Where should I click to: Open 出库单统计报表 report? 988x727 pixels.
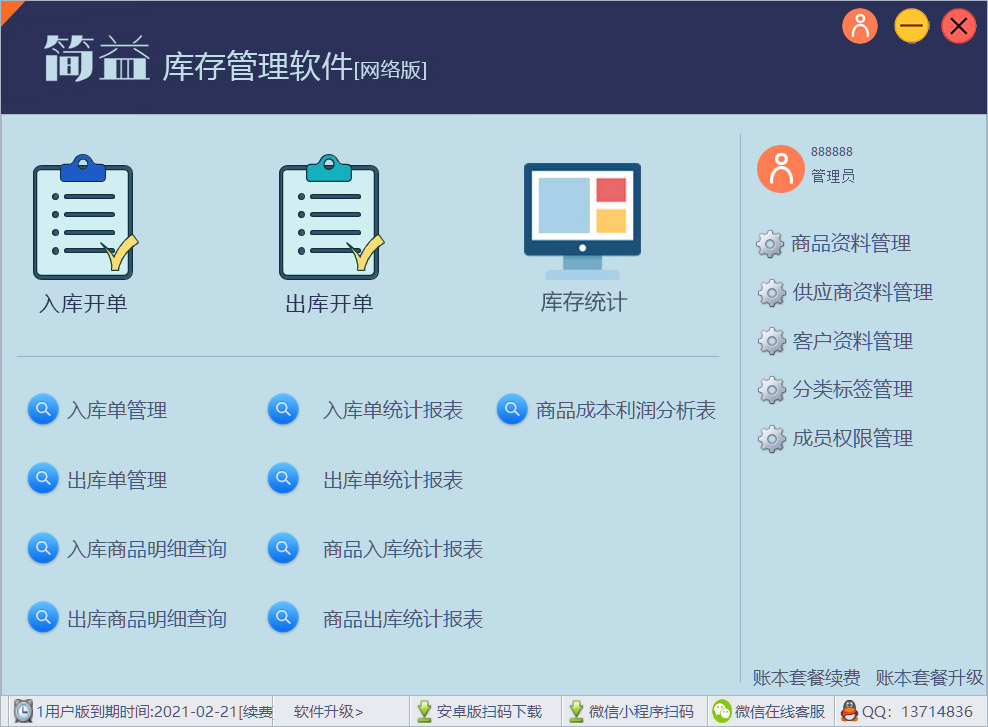pyautogui.click(x=393, y=481)
